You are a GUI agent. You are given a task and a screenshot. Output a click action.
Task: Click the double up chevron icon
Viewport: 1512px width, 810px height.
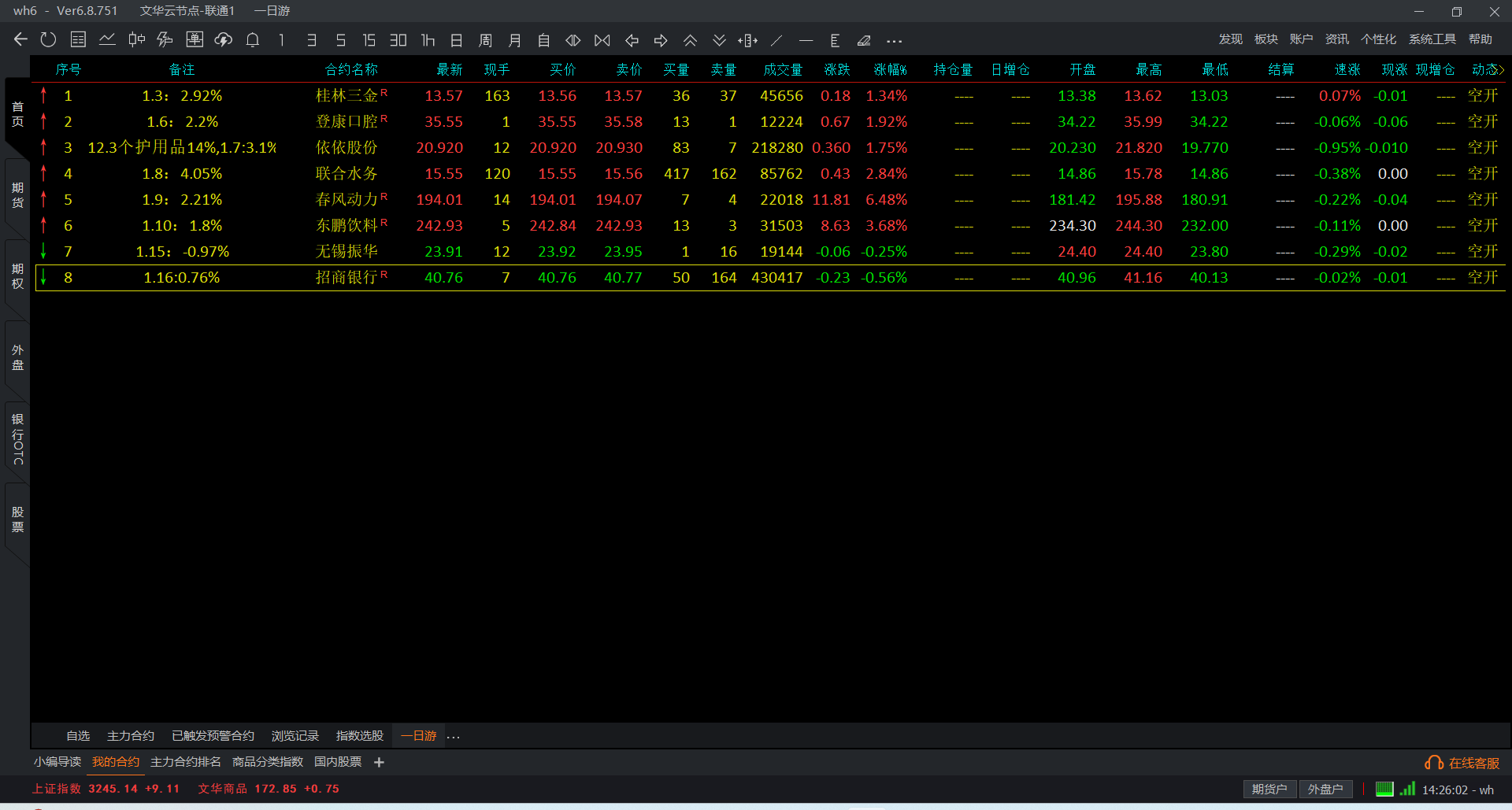[x=690, y=40]
